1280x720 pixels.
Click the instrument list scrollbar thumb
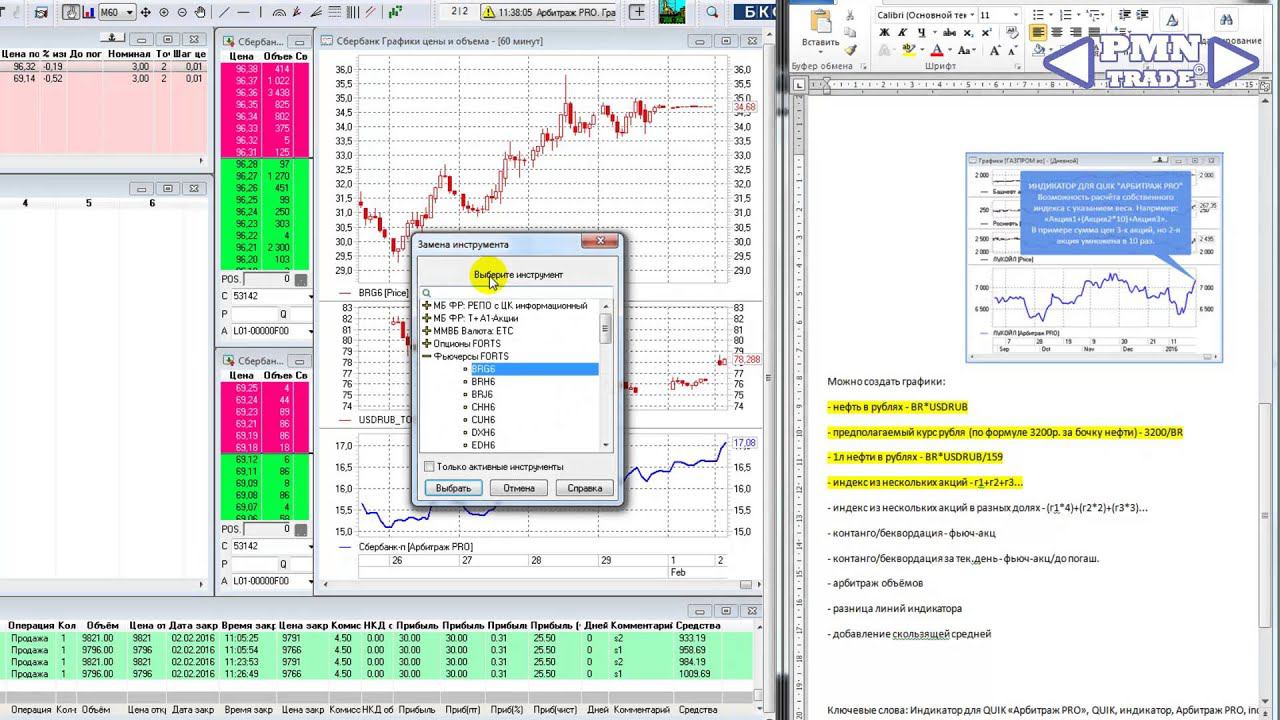(604, 328)
